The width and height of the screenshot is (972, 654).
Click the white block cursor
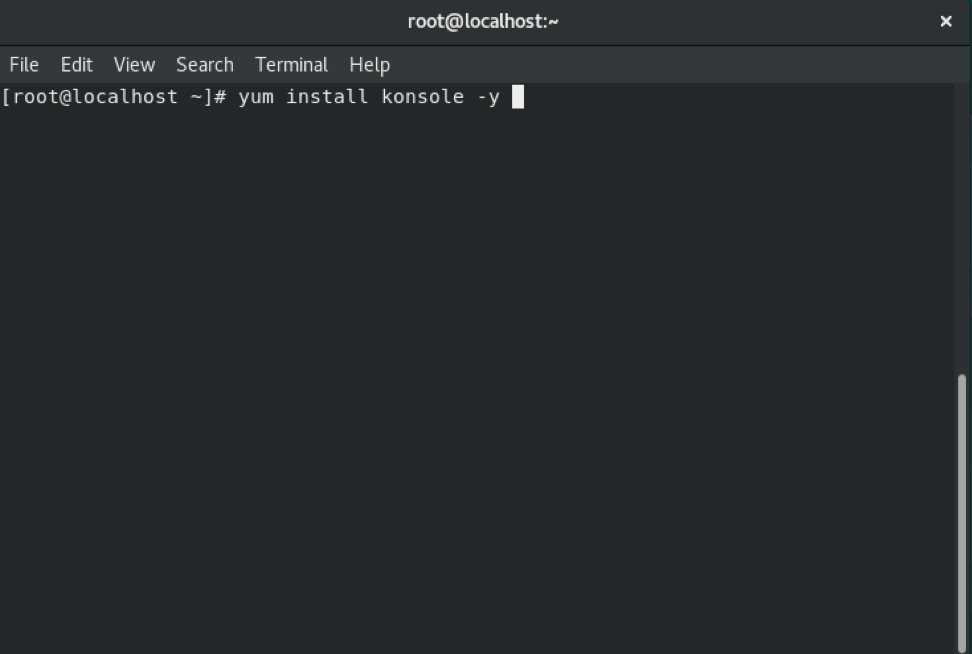(518, 97)
